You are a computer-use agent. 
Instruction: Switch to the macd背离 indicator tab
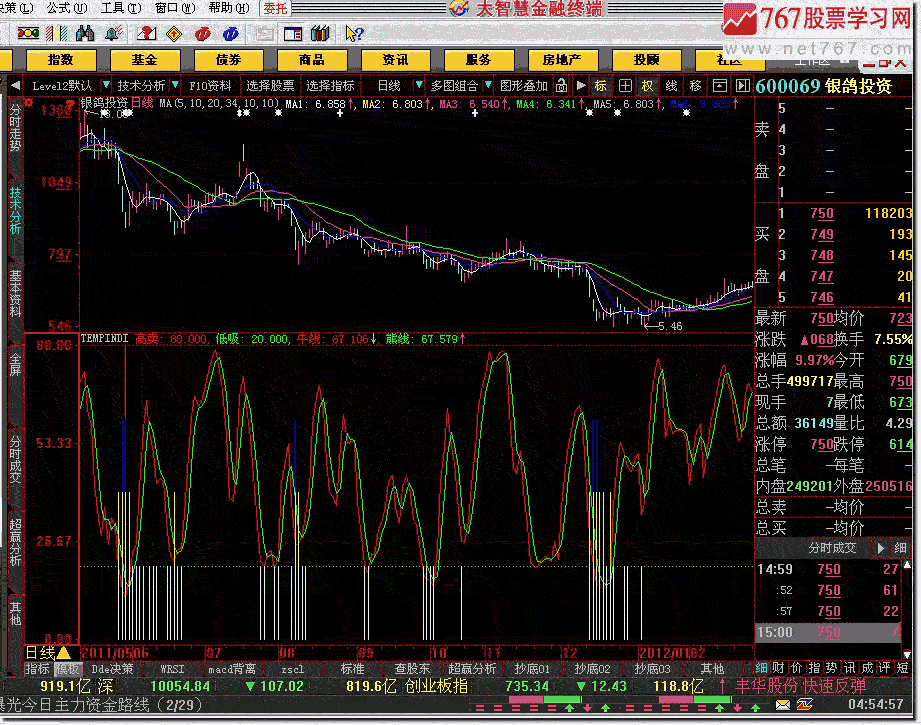(x=232, y=669)
